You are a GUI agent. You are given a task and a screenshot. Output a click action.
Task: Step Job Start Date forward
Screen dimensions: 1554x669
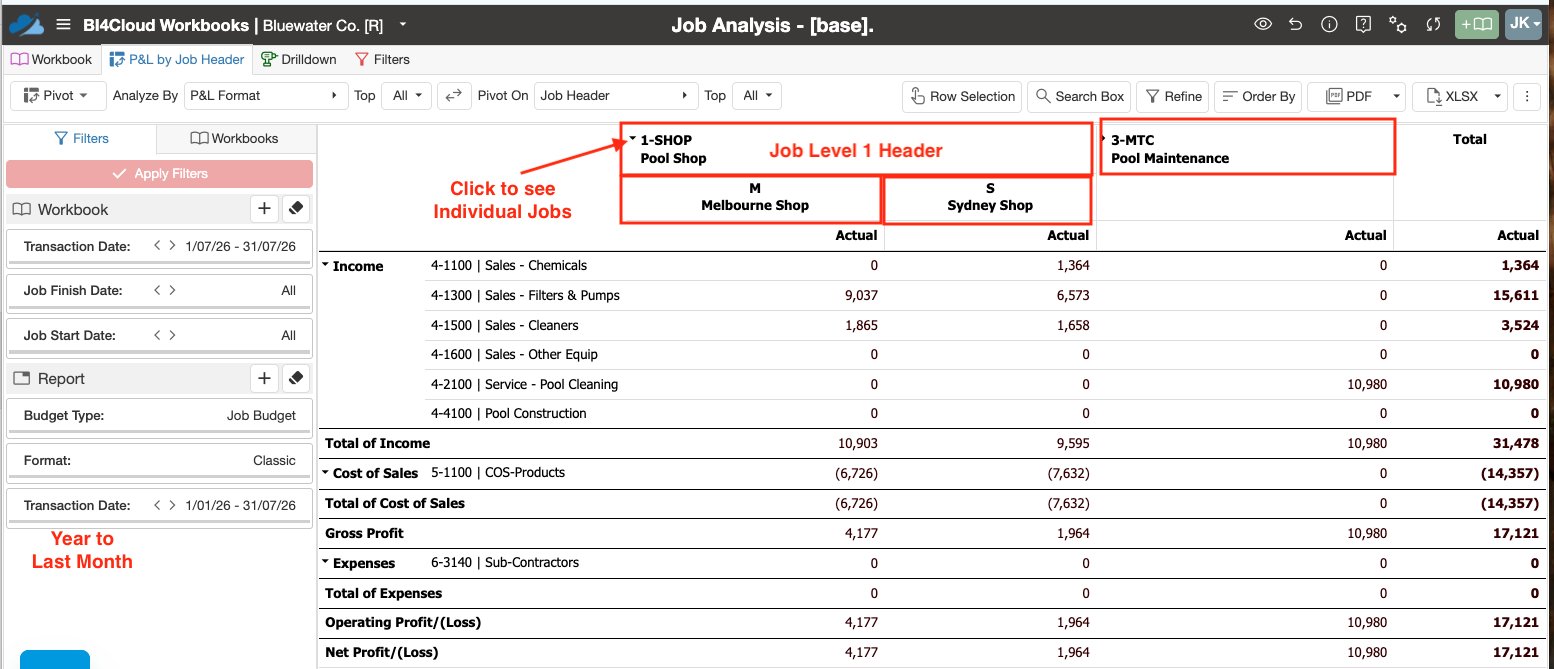click(x=172, y=335)
